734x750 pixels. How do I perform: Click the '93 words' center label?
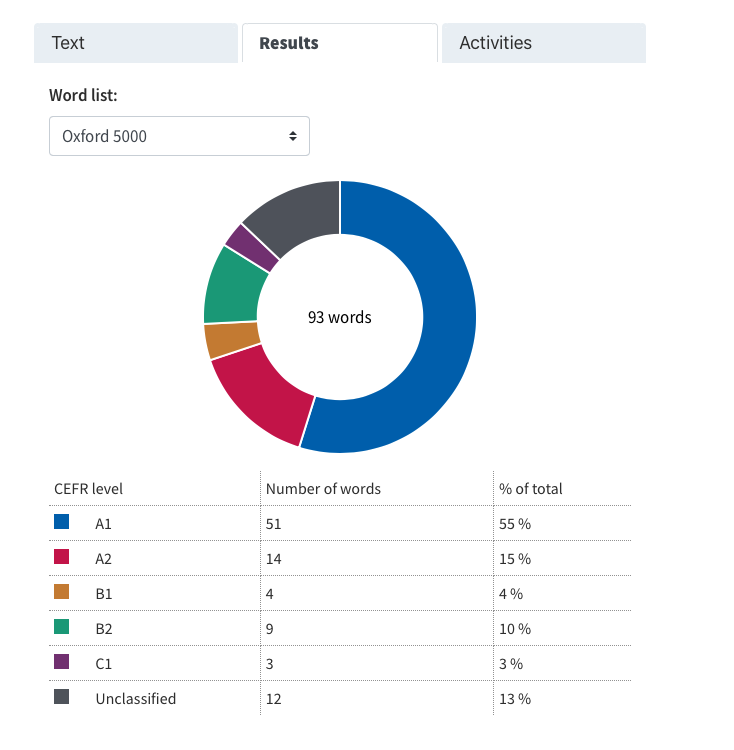click(x=340, y=317)
